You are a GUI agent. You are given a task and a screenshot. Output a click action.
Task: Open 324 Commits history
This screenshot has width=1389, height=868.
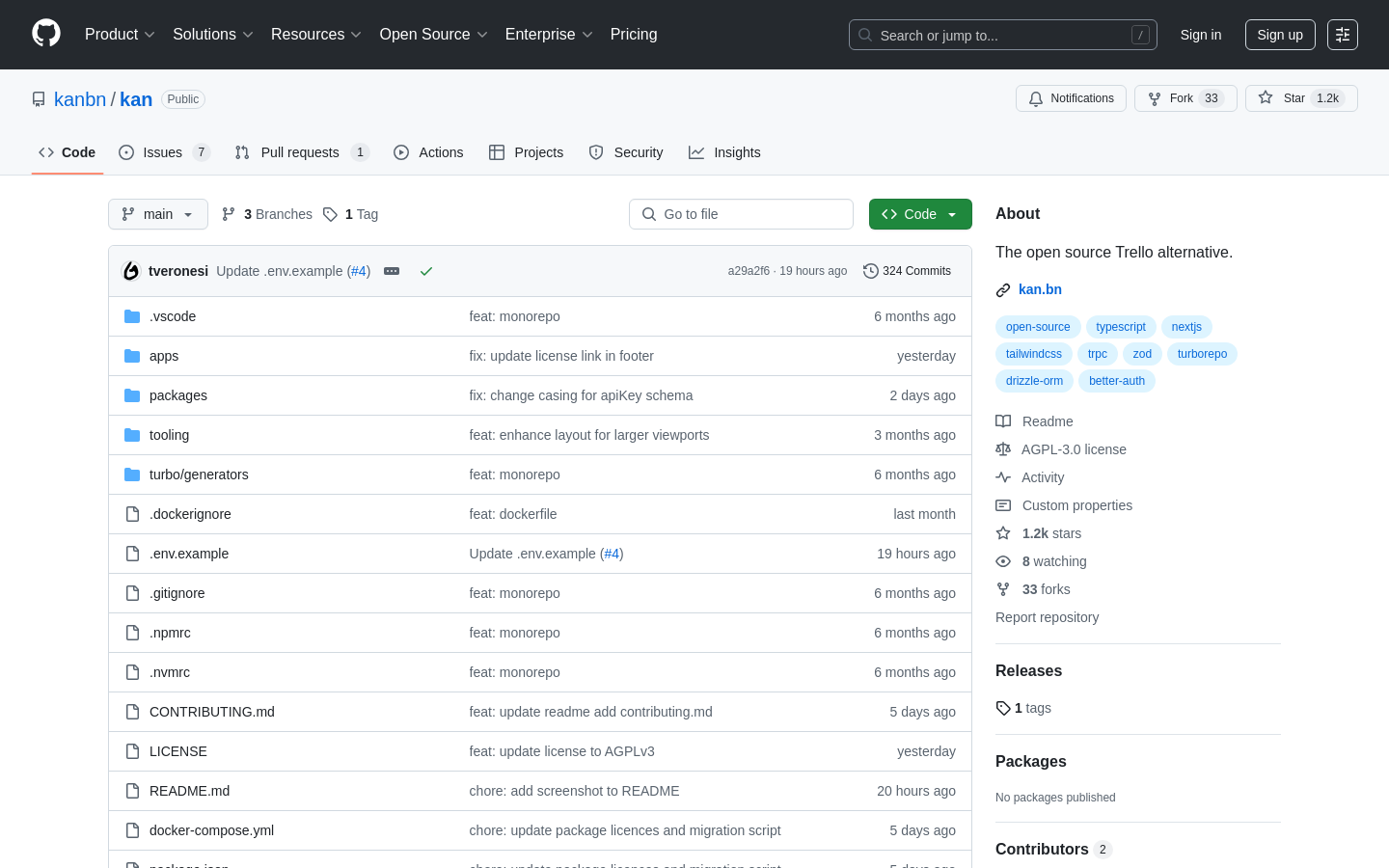coord(907,271)
